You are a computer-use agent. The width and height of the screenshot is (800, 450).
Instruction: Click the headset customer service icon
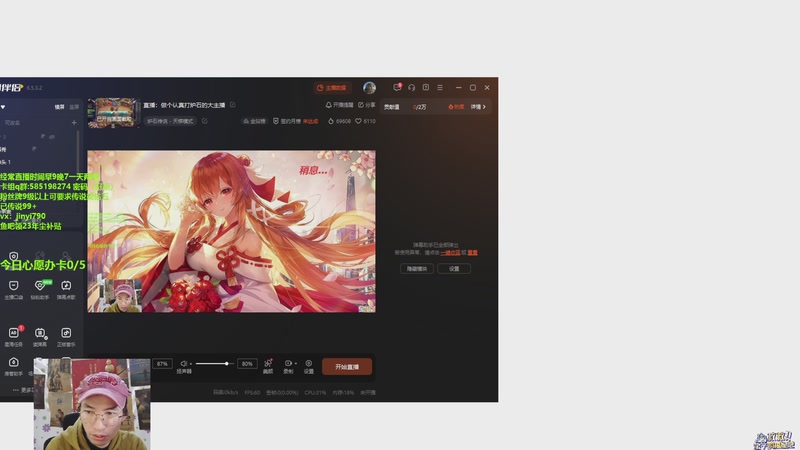411,88
